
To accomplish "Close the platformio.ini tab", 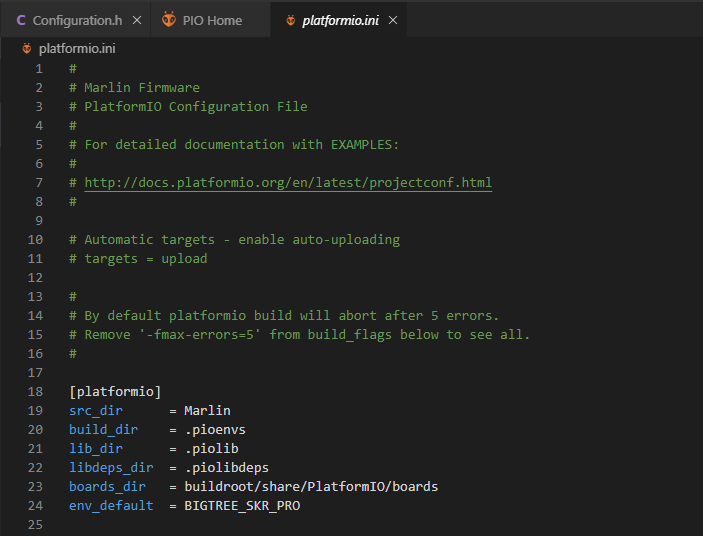I will click(393, 20).
